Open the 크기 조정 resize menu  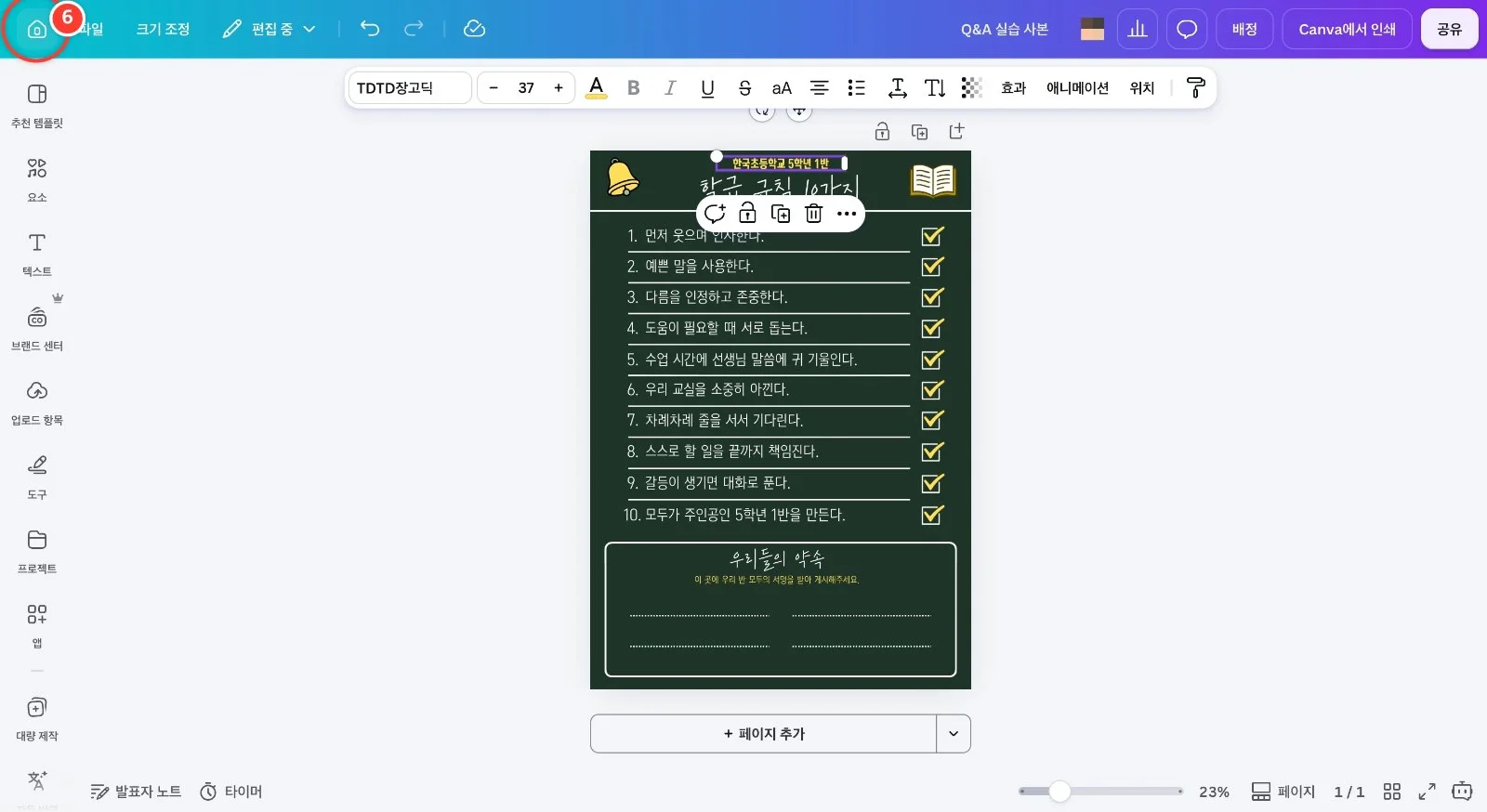pos(163,29)
